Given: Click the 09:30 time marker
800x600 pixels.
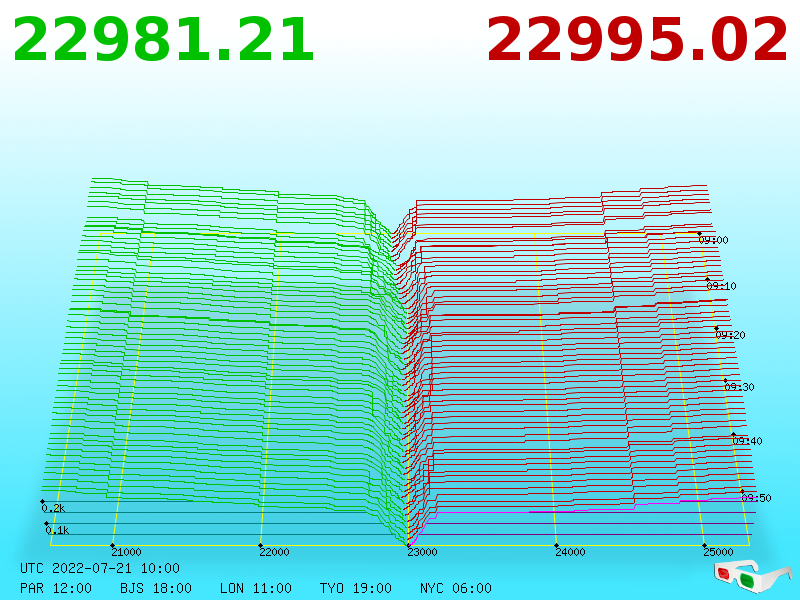Looking at the screenshot, I should pos(739,387).
